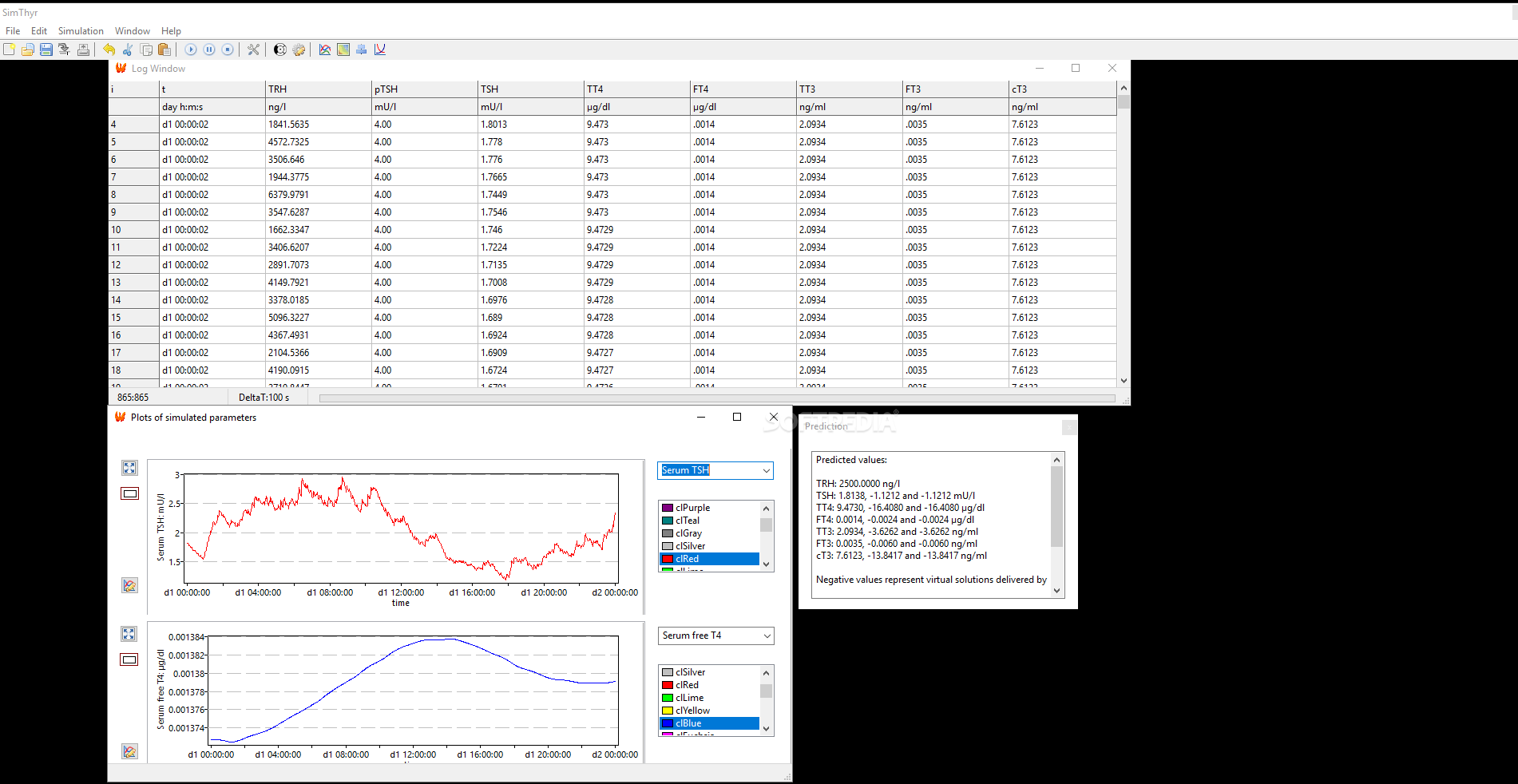Click the Open file folder icon
The width and height of the screenshot is (1518, 784).
pos(27,49)
